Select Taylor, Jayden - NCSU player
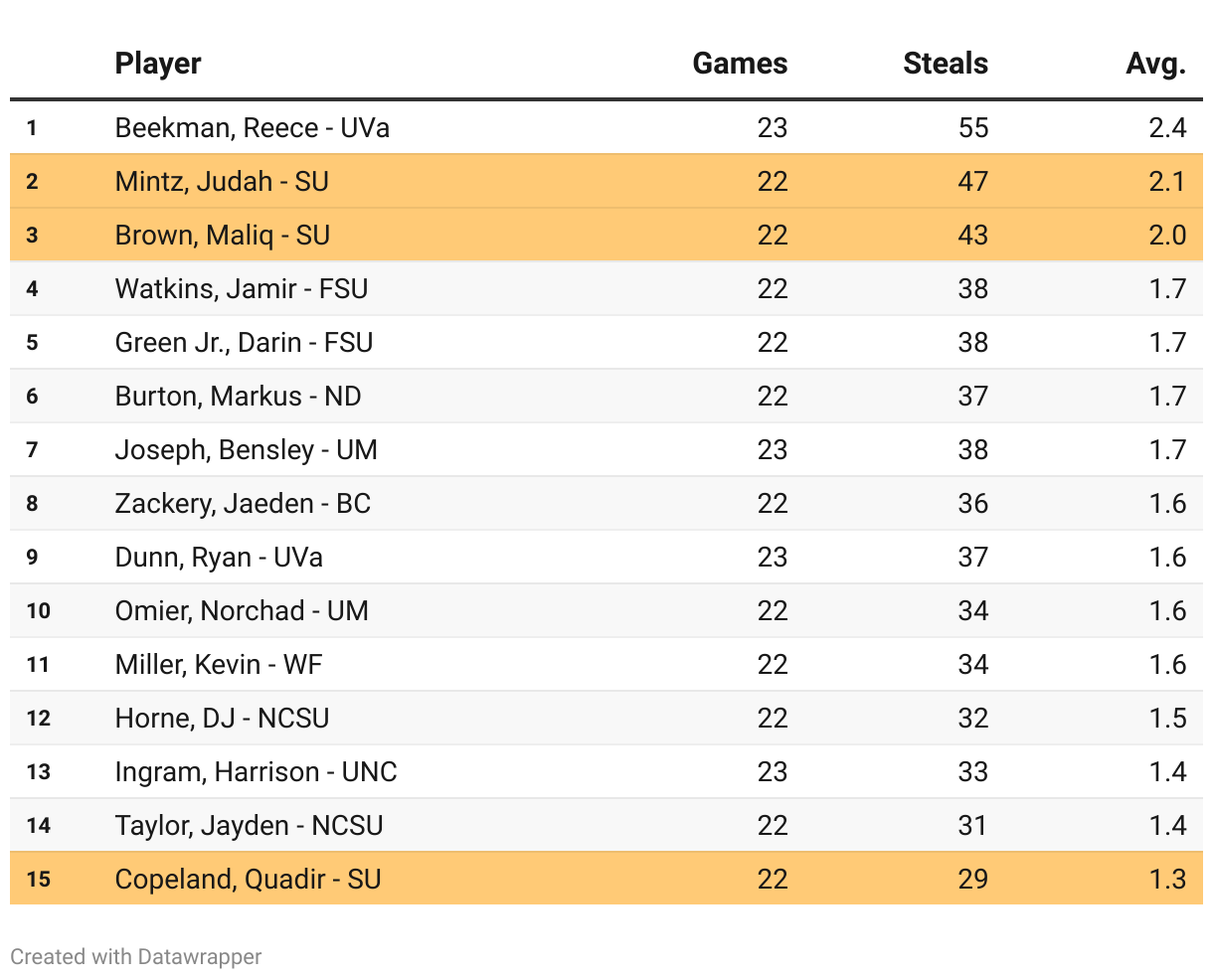Screen dimensions: 1213x980 249,826
